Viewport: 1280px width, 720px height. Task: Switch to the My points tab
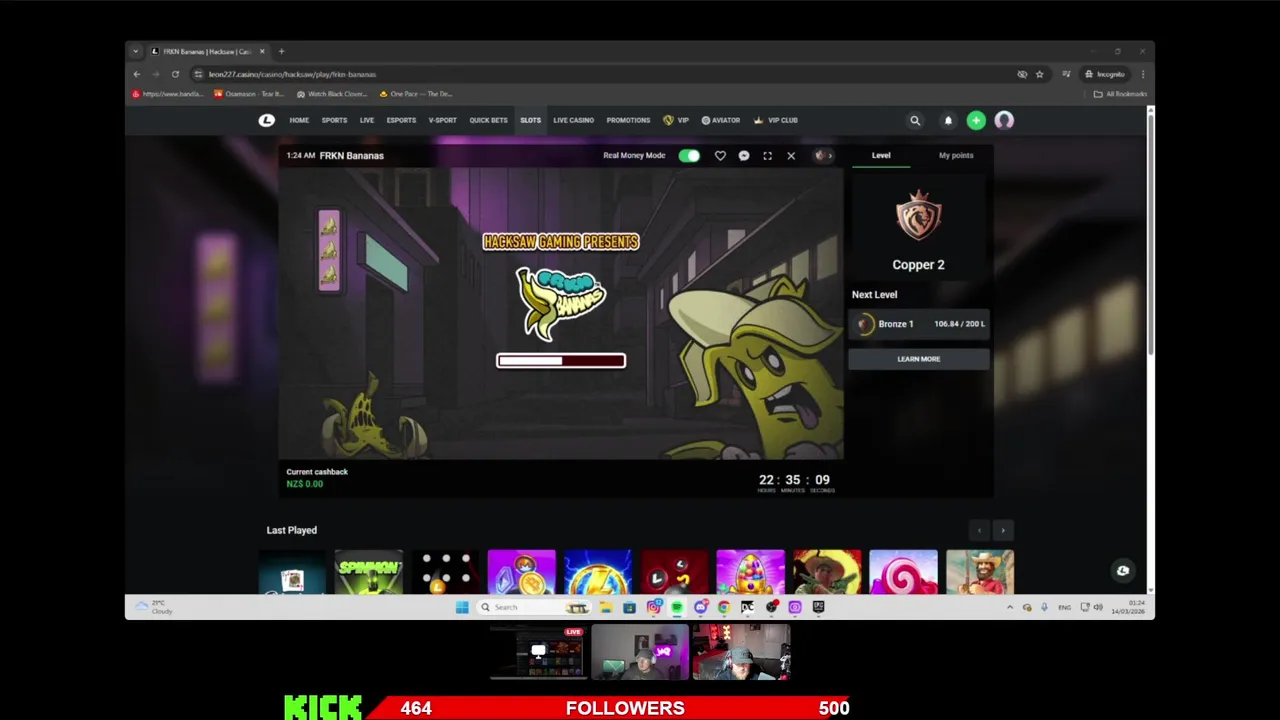(956, 155)
